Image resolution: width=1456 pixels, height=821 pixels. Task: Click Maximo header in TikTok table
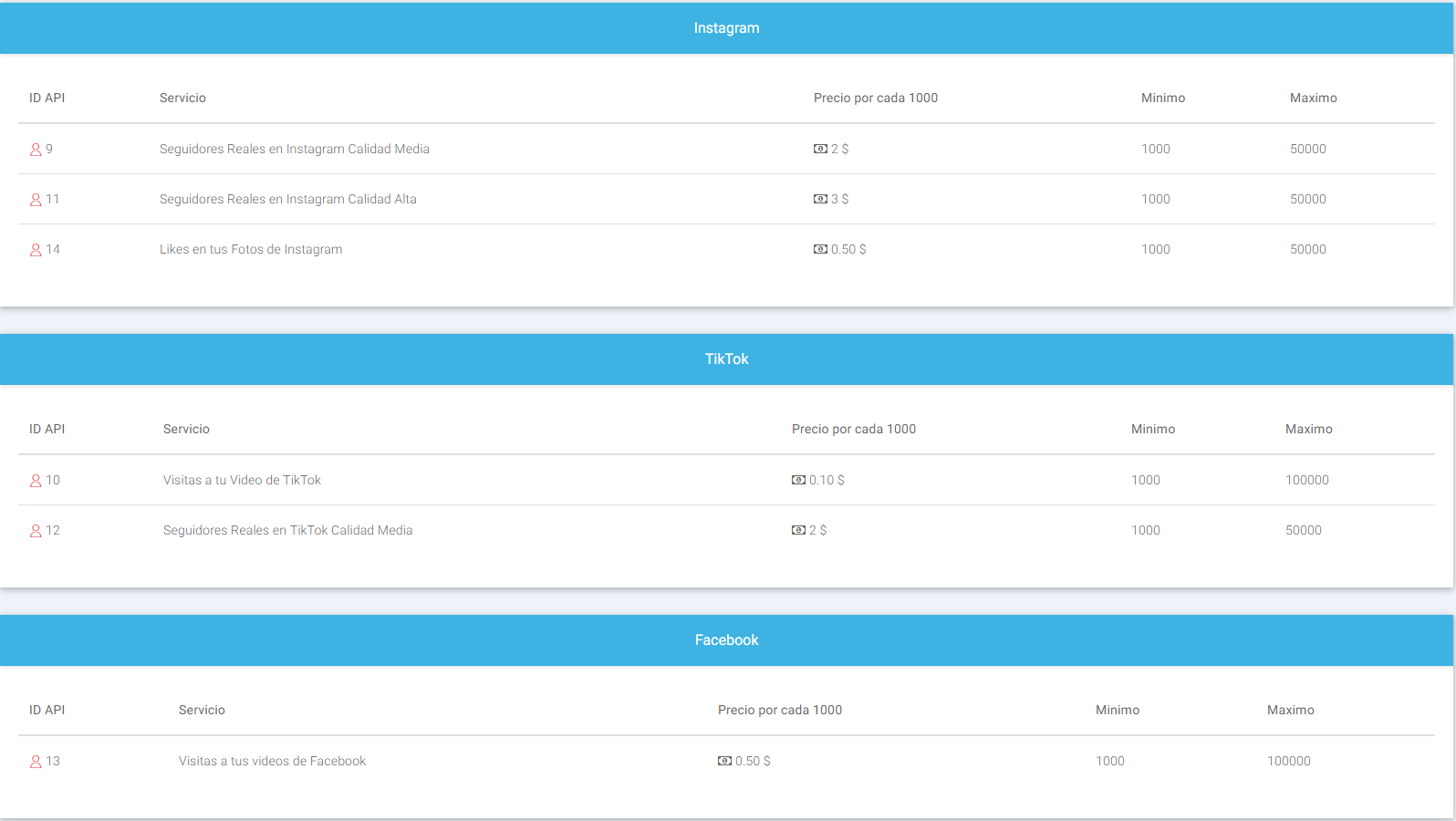1309,429
